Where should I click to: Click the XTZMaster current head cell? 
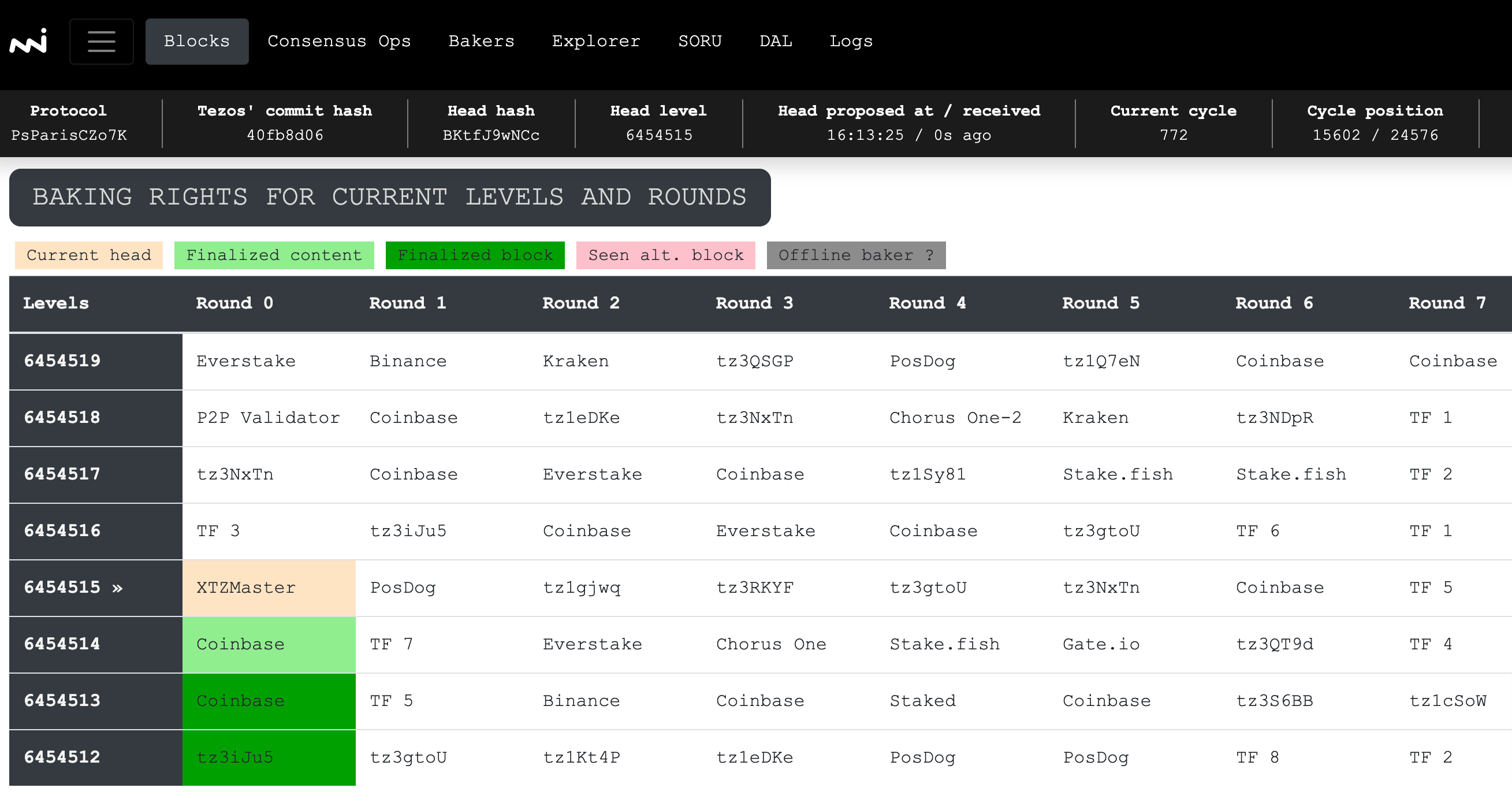point(268,588)
